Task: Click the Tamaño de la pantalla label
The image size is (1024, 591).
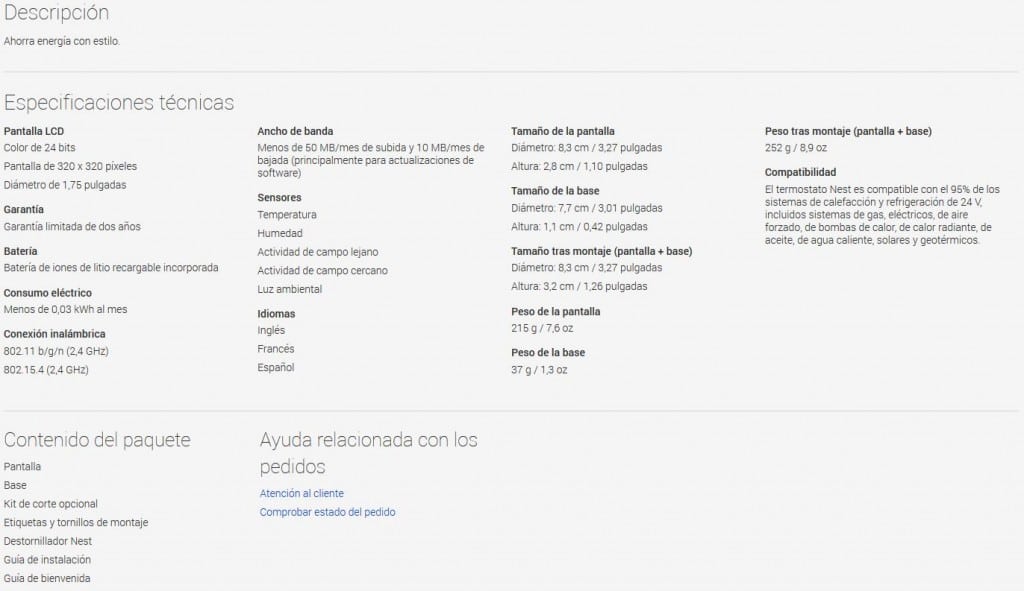Action: coord(563,131)
